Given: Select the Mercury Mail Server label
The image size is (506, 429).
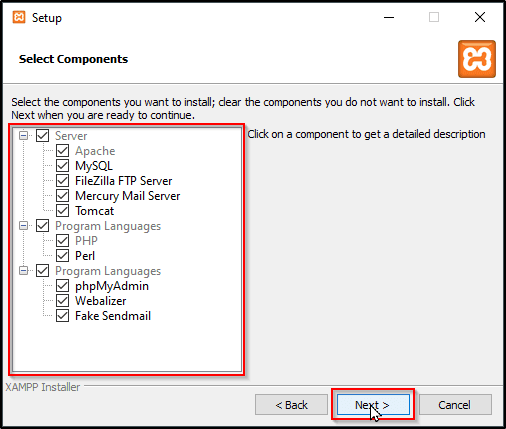Looking at the screenshot, I should pos(128,196).
